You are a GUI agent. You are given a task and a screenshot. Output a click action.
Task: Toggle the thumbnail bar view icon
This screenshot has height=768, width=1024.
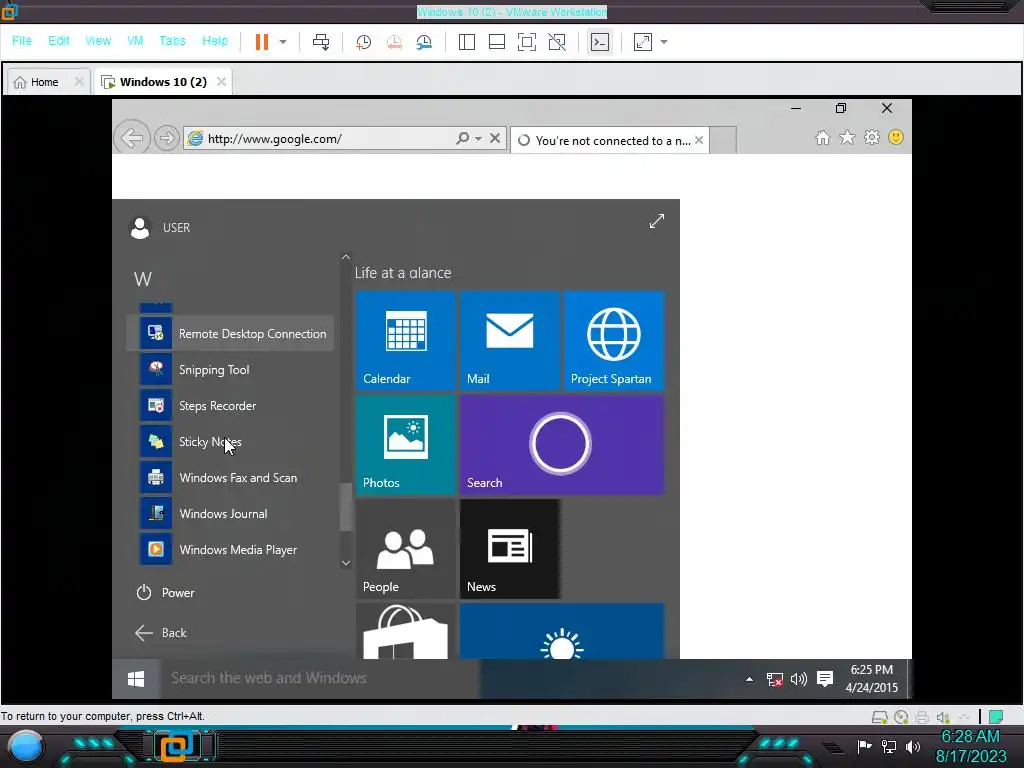pos(497,42)
